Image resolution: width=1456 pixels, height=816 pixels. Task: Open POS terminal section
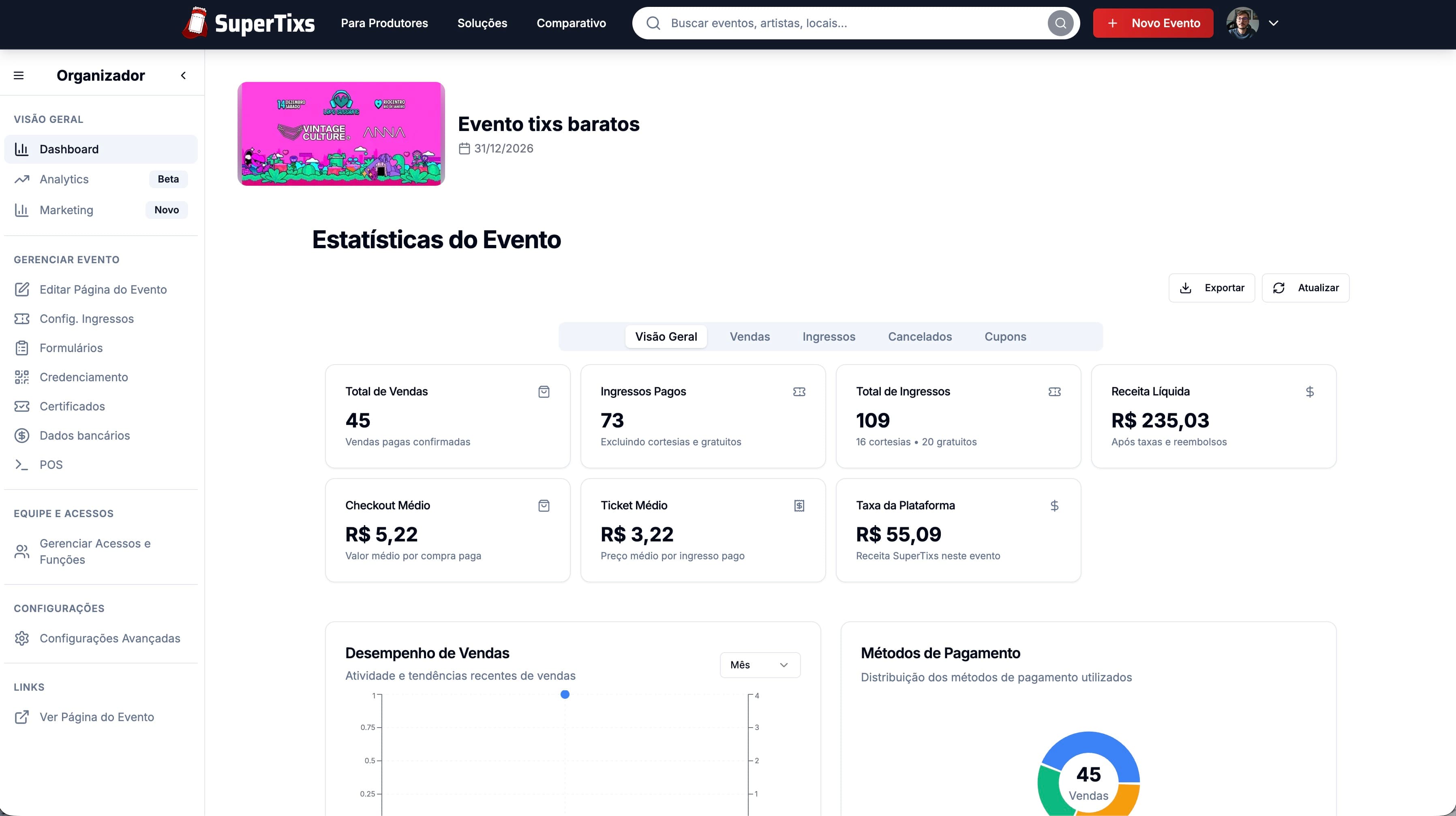pyautogui.click(x=101, y=465)
